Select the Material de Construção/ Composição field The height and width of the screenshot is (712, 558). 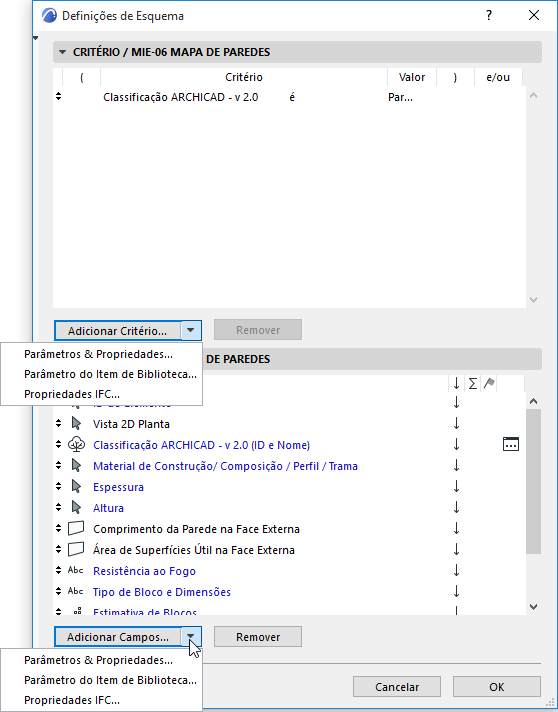coord(225,466)
